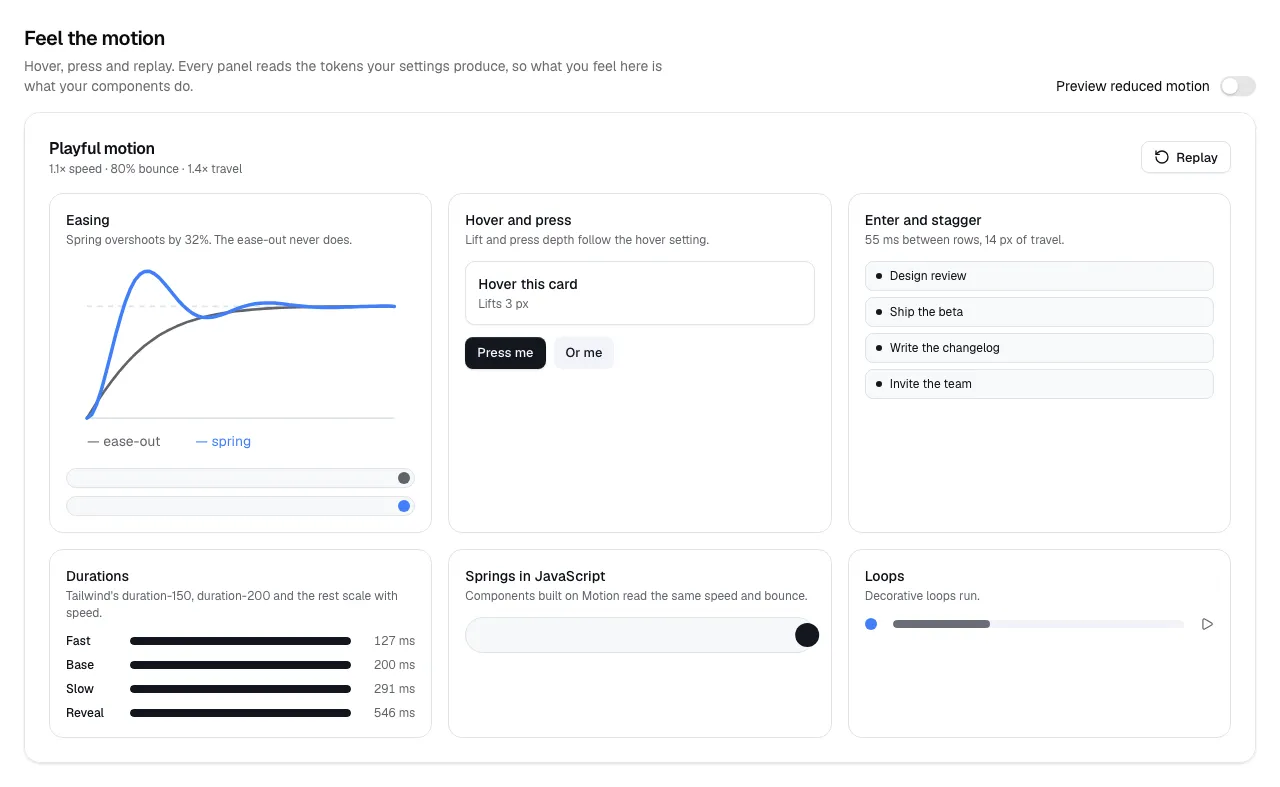This screenshot has width=1280, height=787.
Task: Click the Reveal duration bar
Action: tap(240, 713)
